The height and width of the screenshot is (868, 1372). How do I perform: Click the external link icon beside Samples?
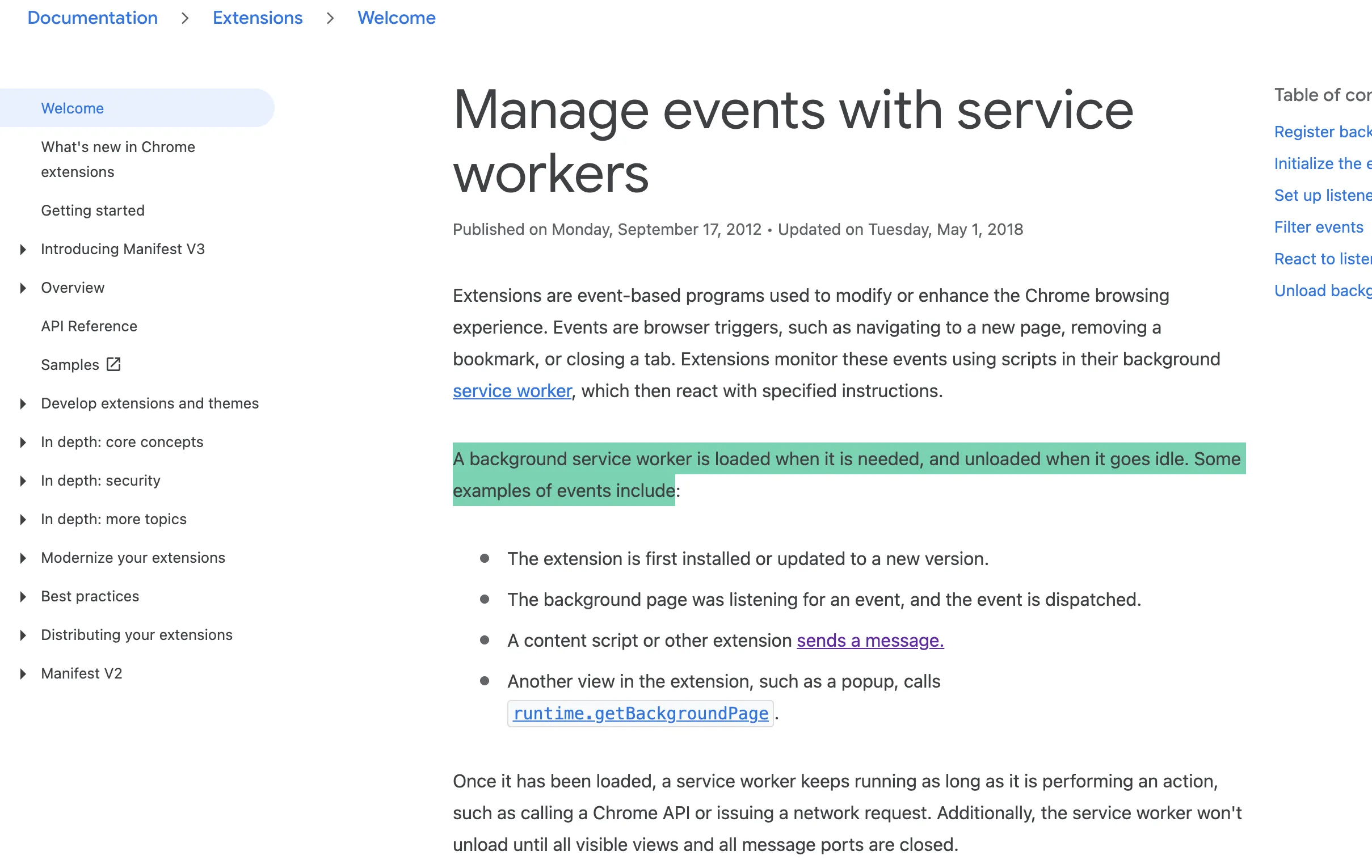point(113,365)
